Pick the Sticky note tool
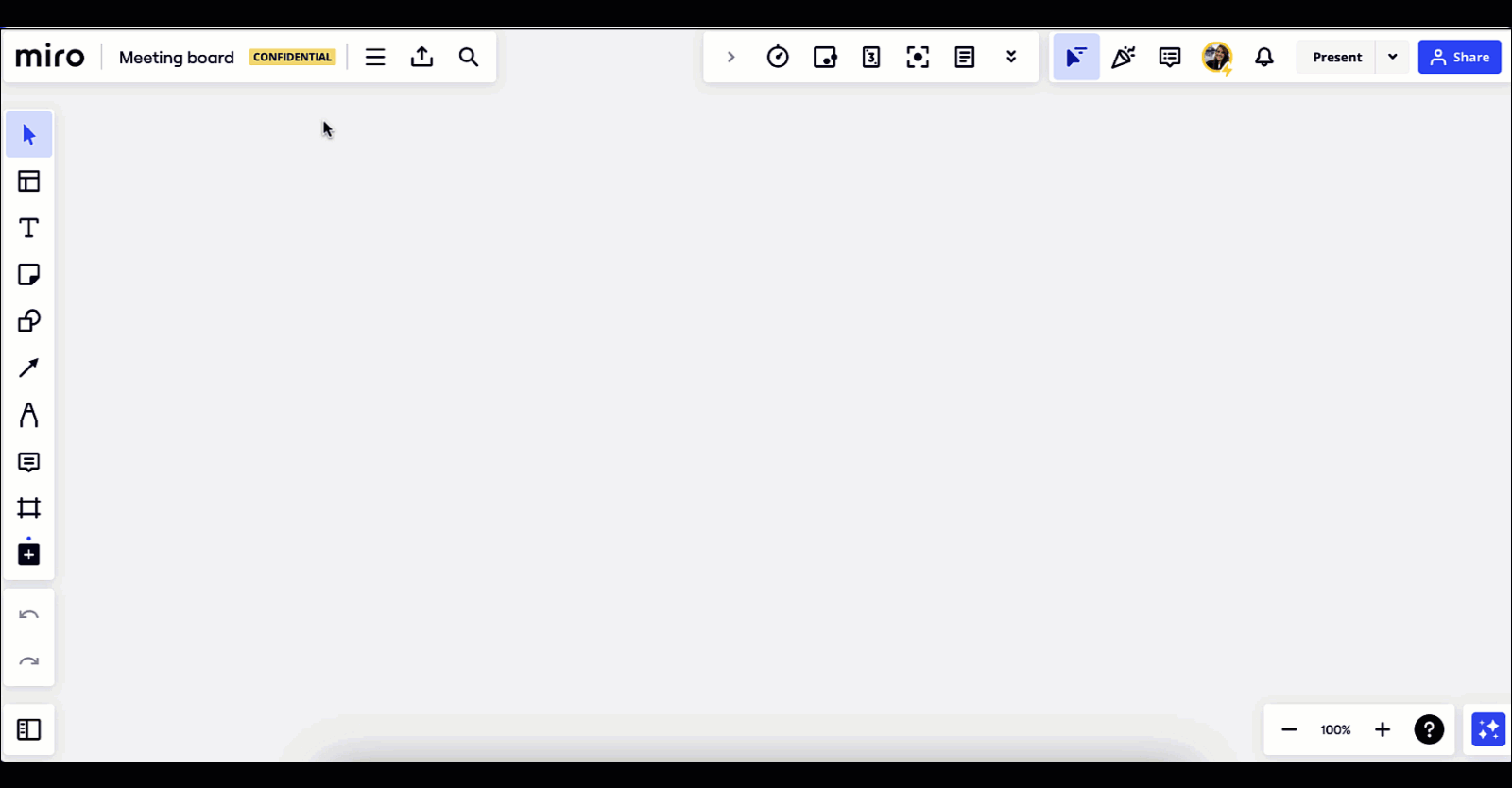The image size is (1512, 788). (x=28, y=275)
